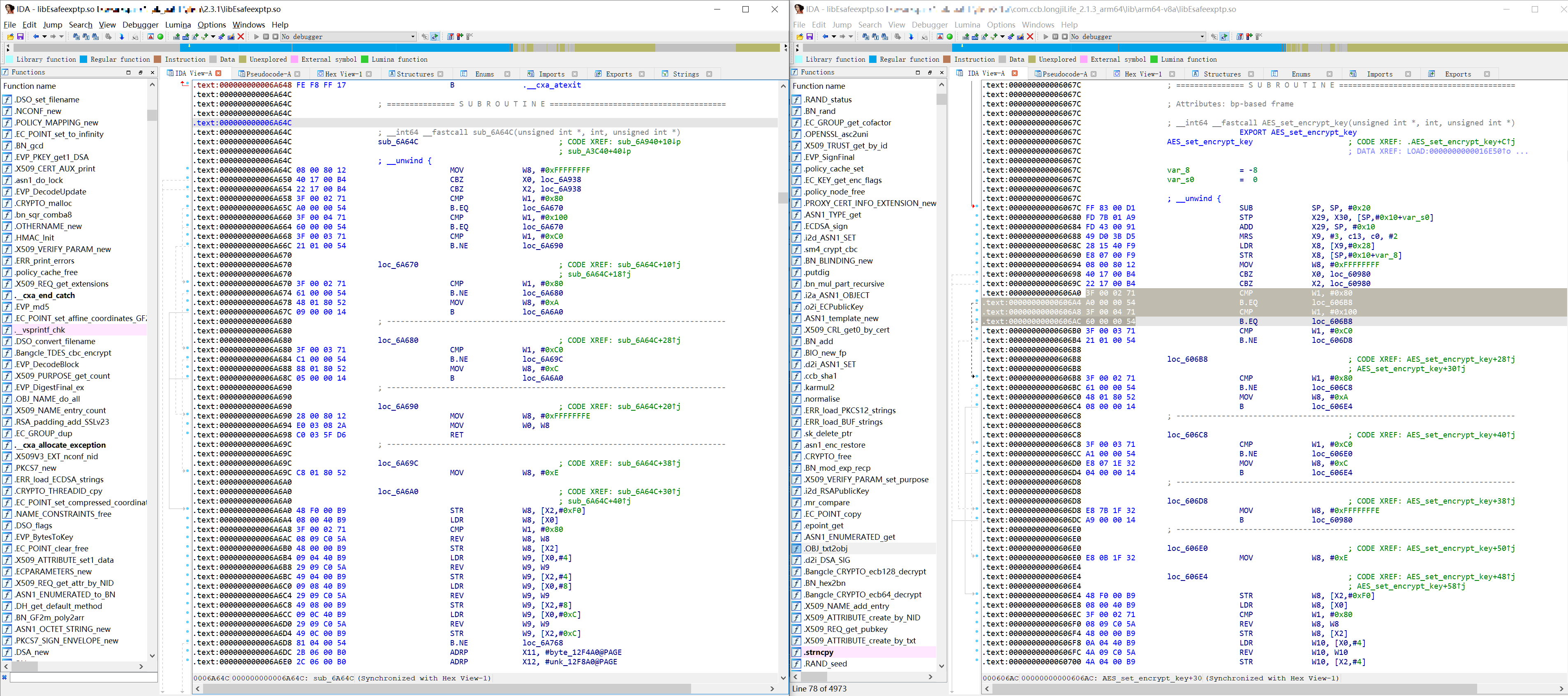Viewport: 1568px width, 696px height.
Task: Open Lumina menu in left window
Action: tap(178, 25)
